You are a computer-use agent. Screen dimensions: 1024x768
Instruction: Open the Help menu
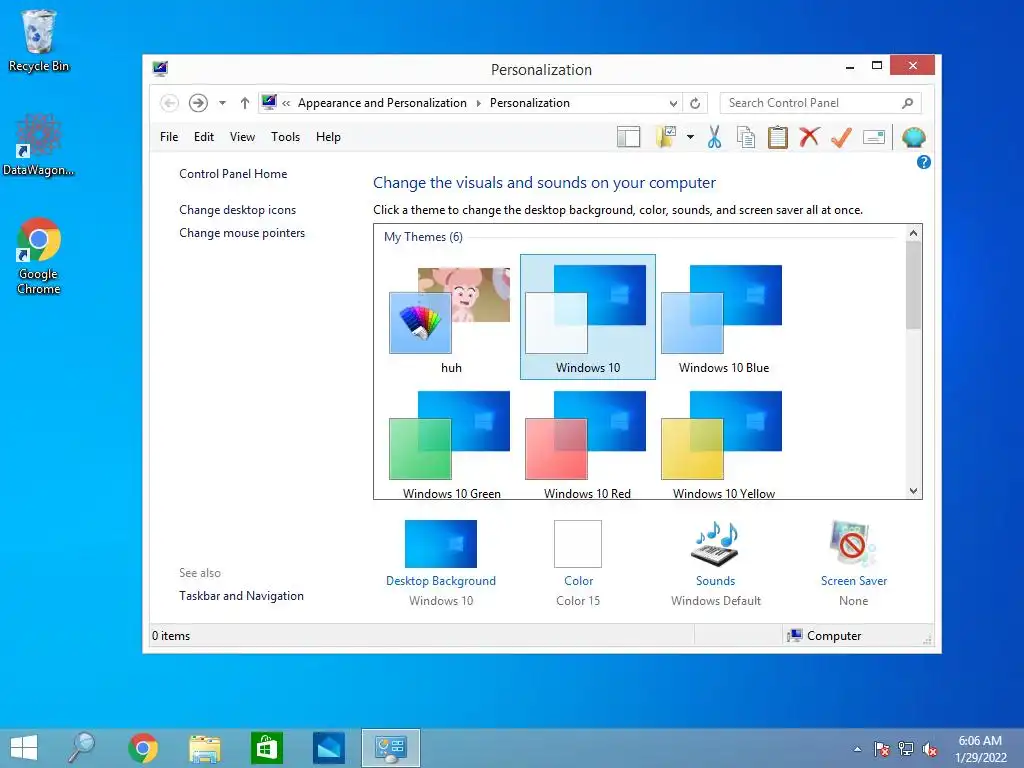(x=328, y=137)
